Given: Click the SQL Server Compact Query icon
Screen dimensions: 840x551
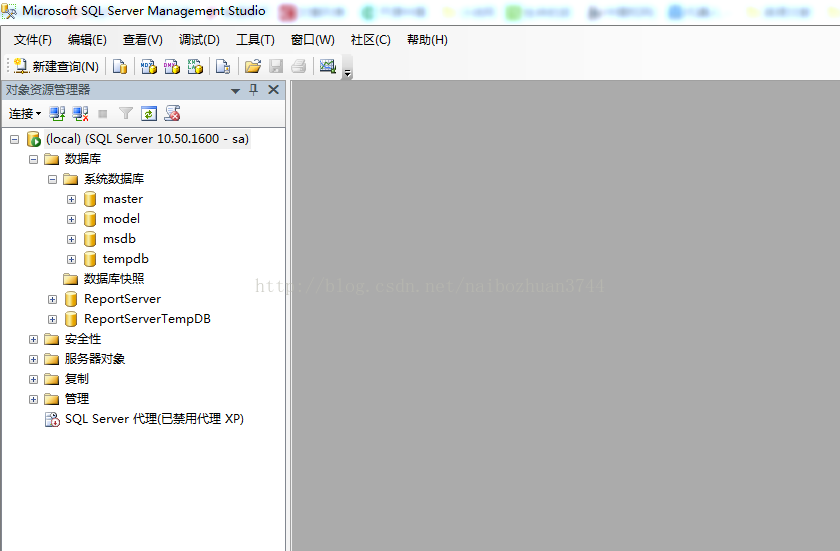Looking at the screenshot, I should [x=223, y=66].
